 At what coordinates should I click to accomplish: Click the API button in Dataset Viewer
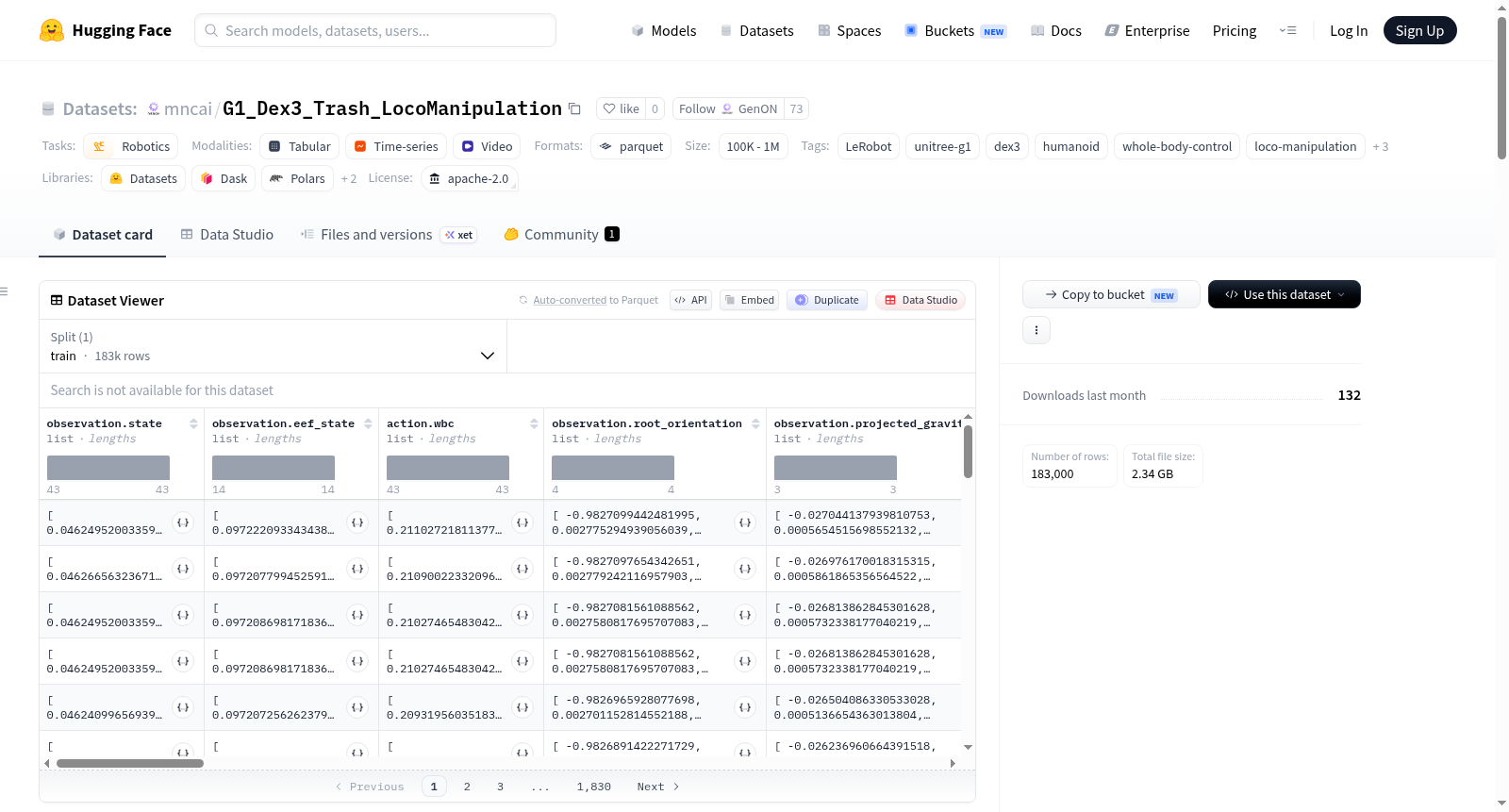691,300
